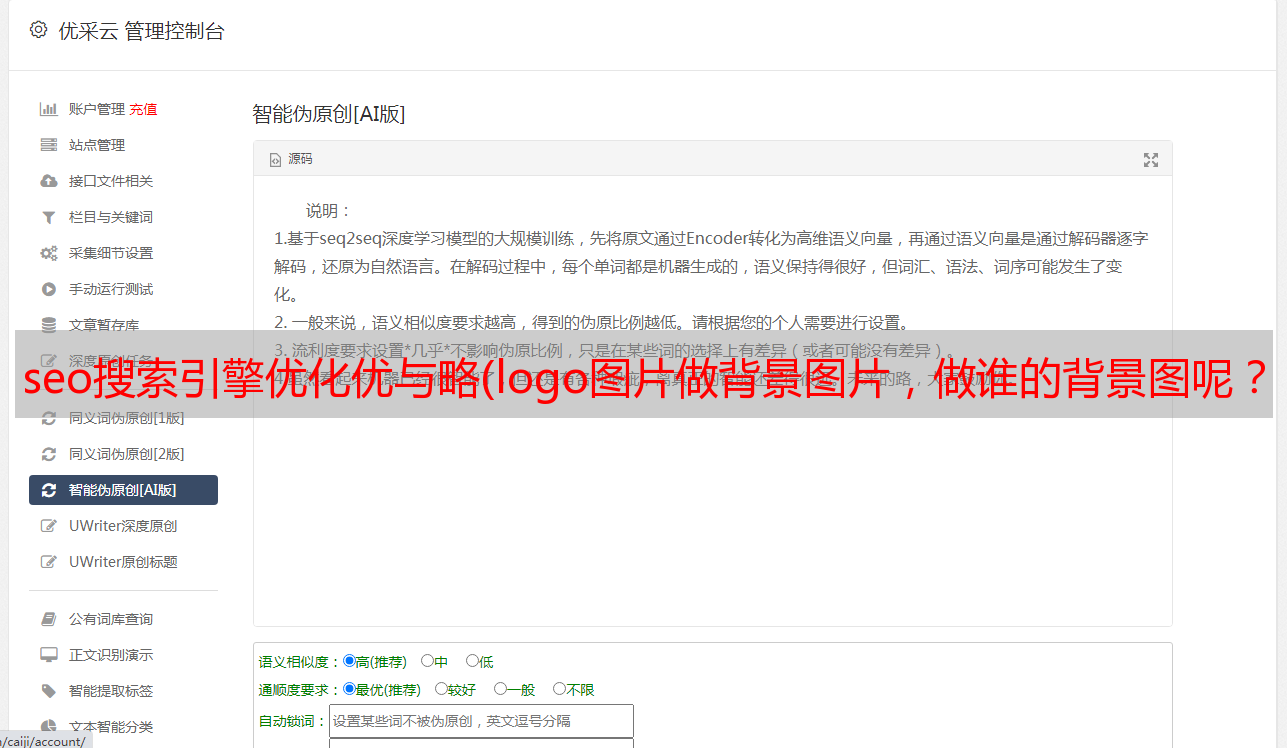Select the active 智能伪原创[AI版] menu item
This screenshot has width=1287, height=748.
click(123, 490)
